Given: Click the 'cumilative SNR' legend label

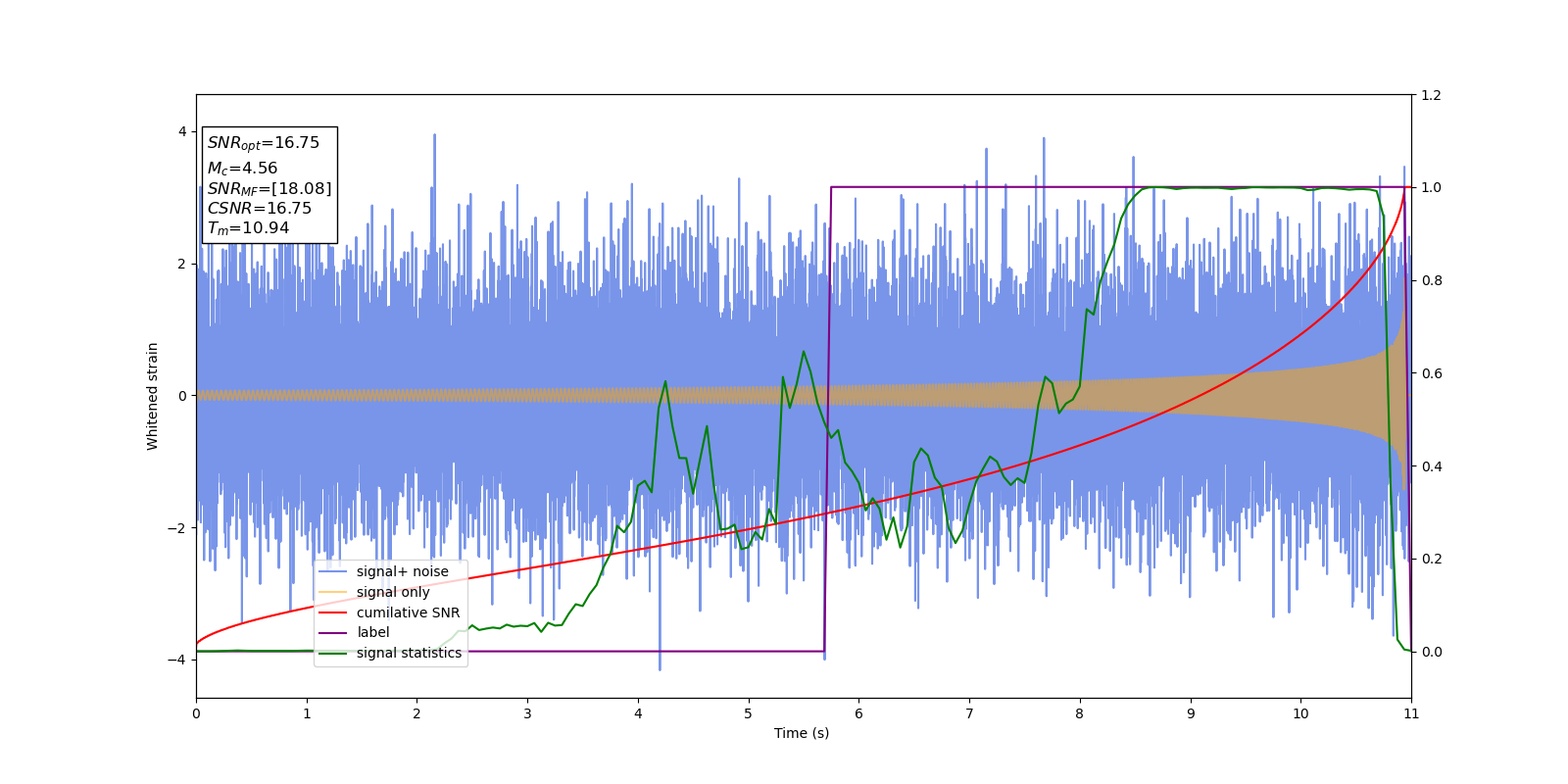Looking at the screenshot, I should click(x=408, y=612).
